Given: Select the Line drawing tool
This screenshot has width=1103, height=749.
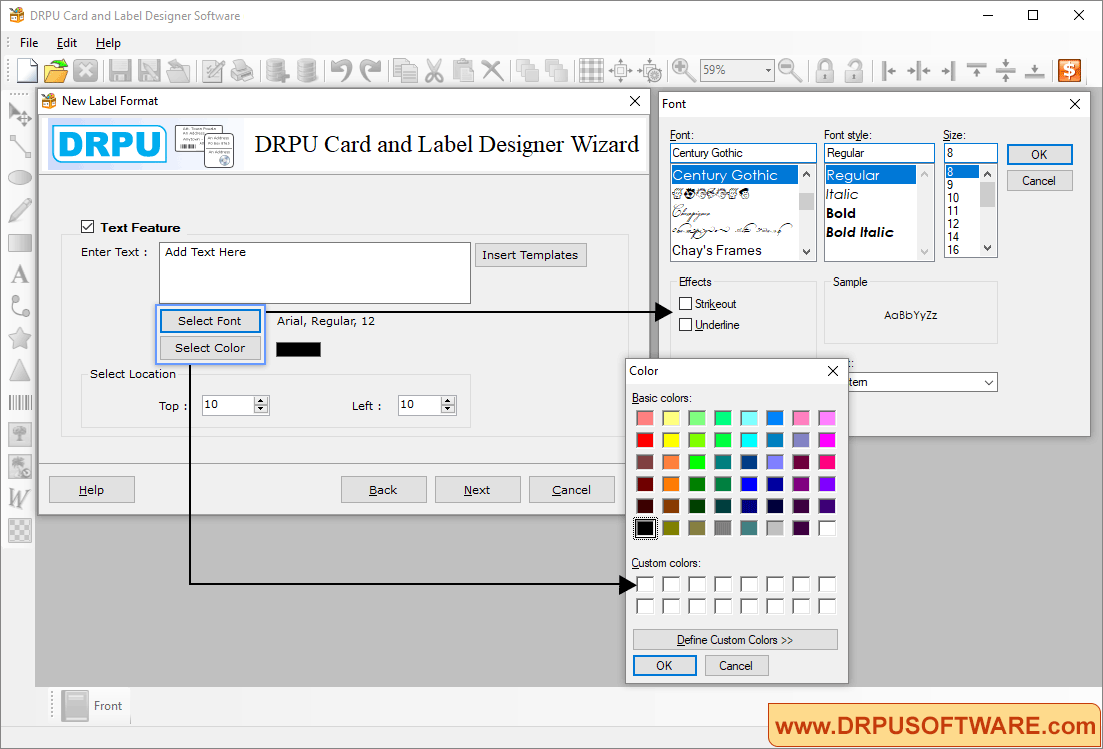Looking at the screenshot, I should pos(20,146).
